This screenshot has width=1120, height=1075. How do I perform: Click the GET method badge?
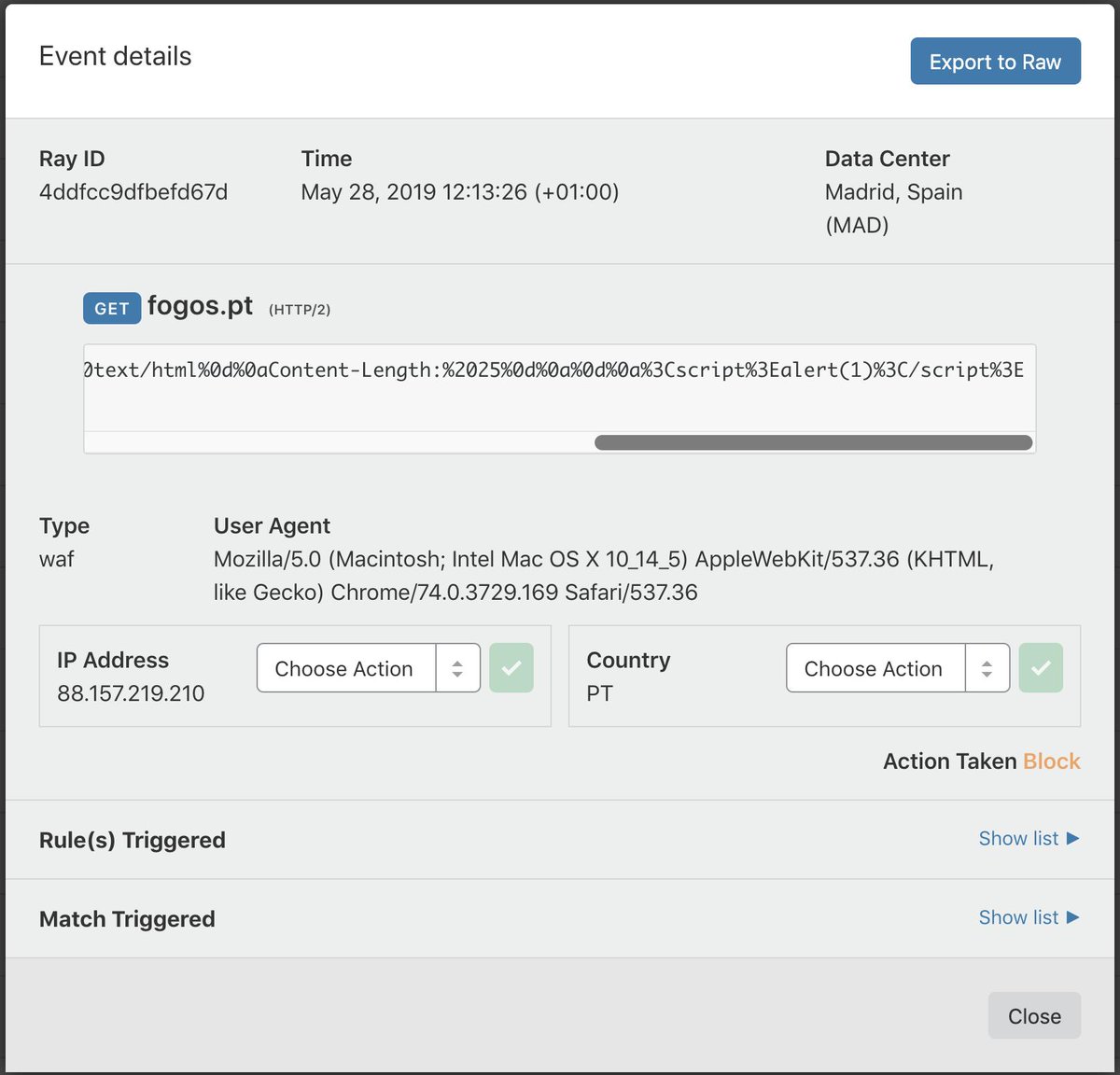click(x=112, y=308)
